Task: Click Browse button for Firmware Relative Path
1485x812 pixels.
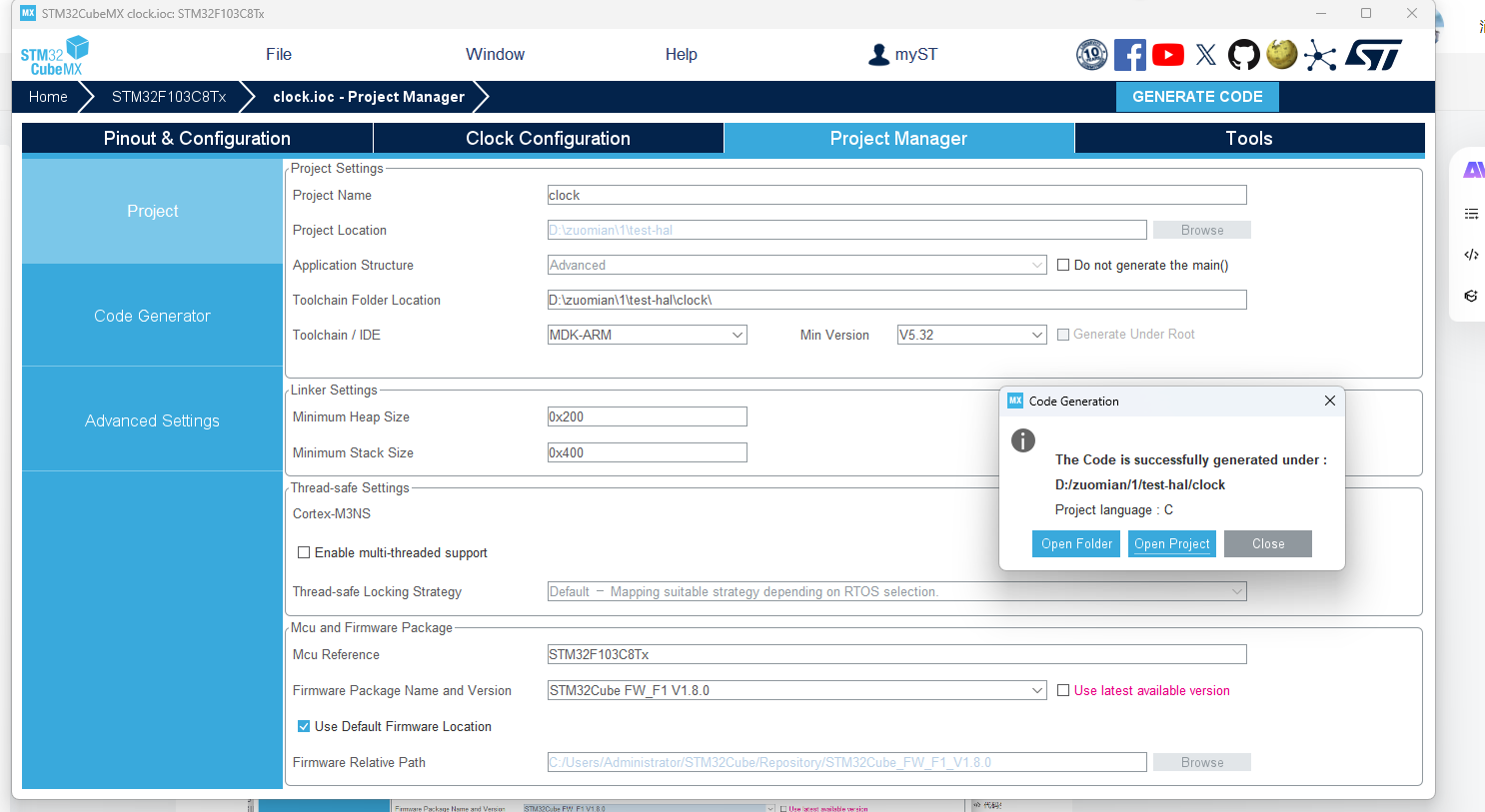Action: 1202,762
